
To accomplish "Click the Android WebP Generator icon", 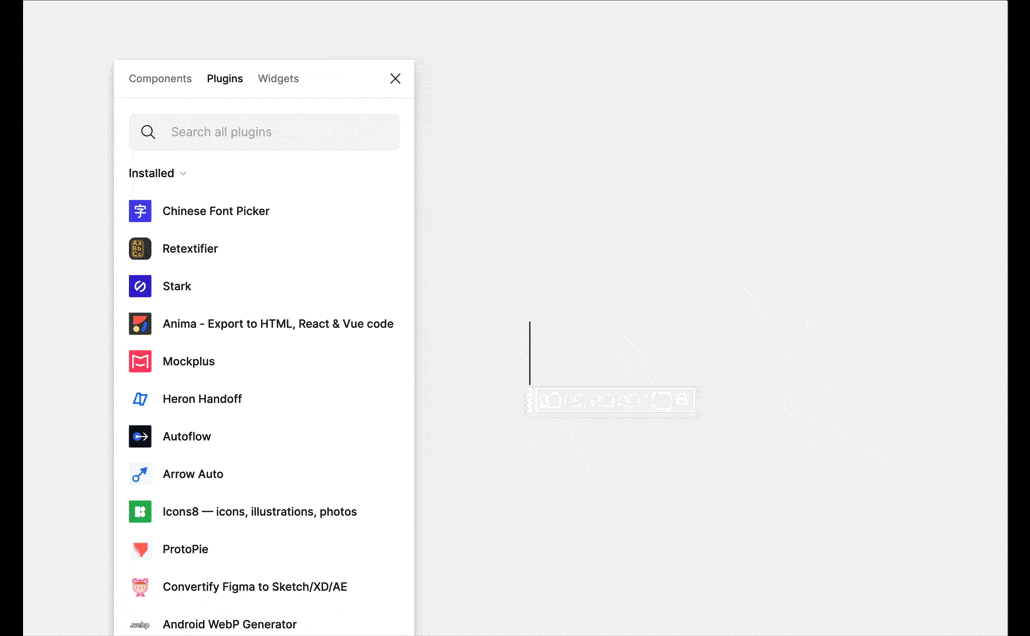I will 140,625.
